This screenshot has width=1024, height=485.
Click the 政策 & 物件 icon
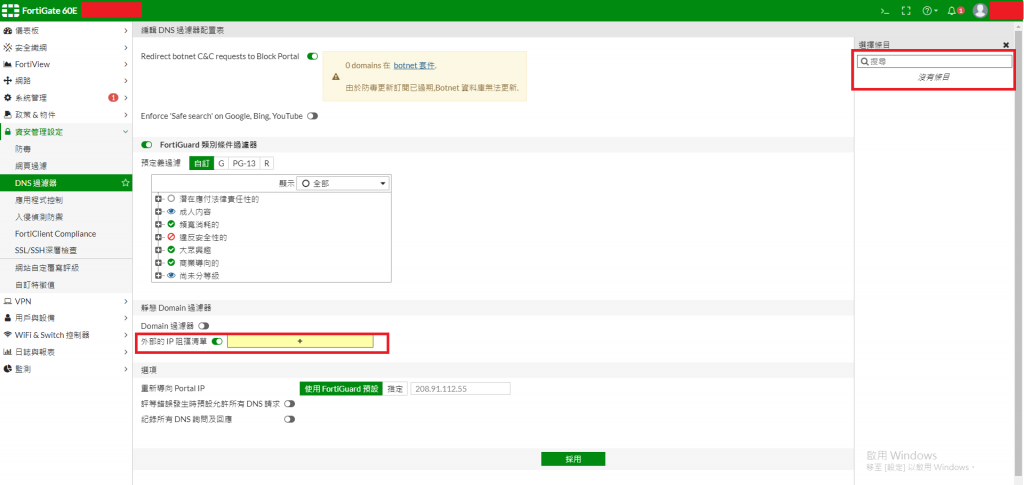(8, 115)
